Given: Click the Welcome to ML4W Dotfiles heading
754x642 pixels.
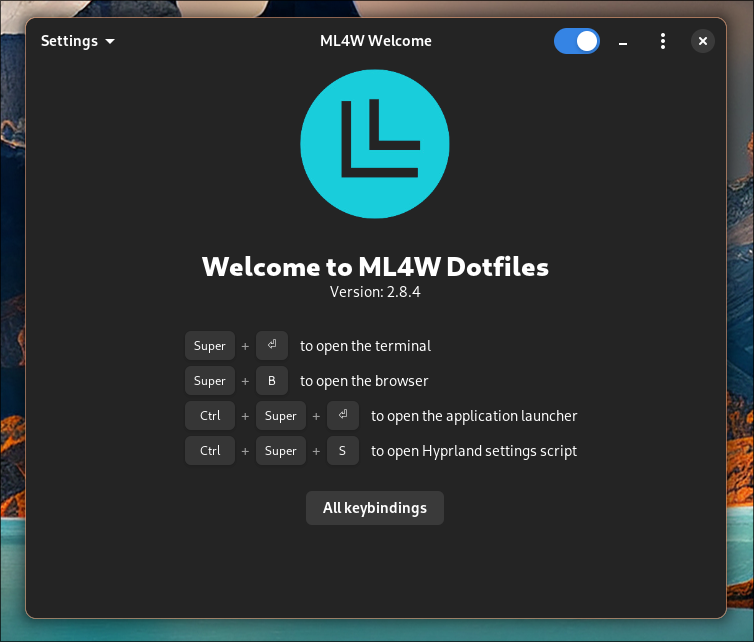Looking at the screenshot, I should tap(375, 267).
